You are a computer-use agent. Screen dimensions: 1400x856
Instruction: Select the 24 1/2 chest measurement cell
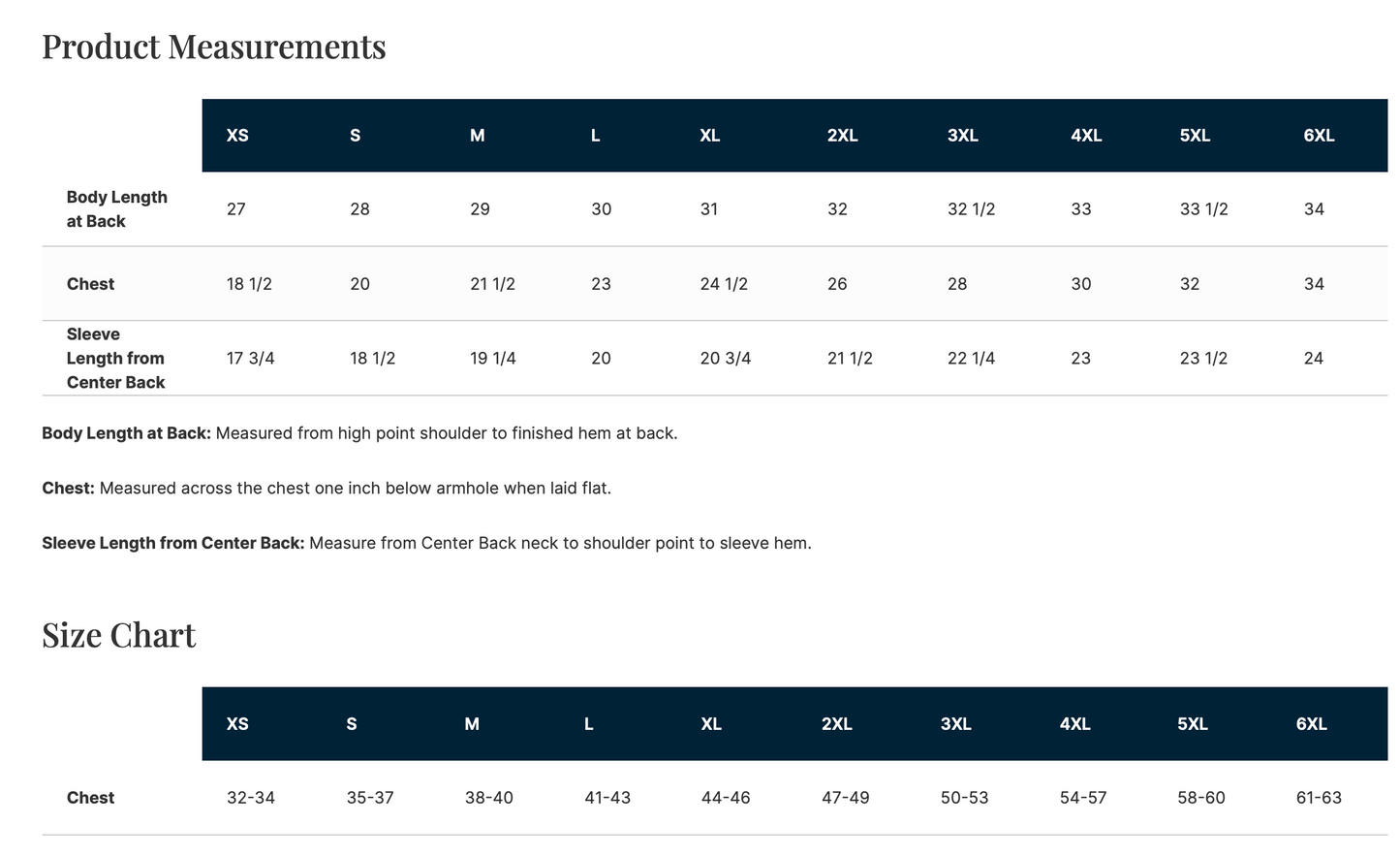[724, 284]
